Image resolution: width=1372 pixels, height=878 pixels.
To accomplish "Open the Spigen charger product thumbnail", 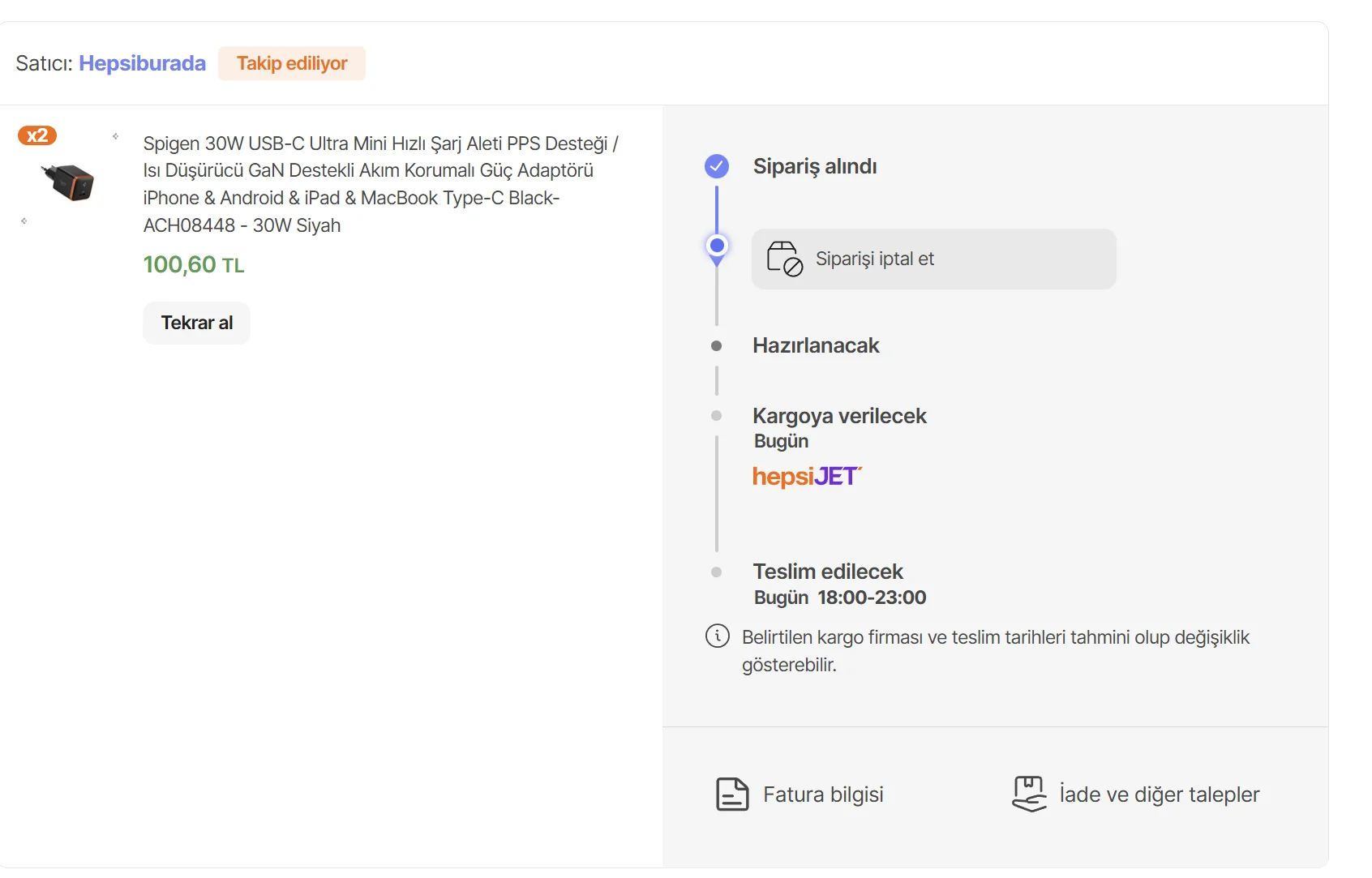I will click(69, 181).
